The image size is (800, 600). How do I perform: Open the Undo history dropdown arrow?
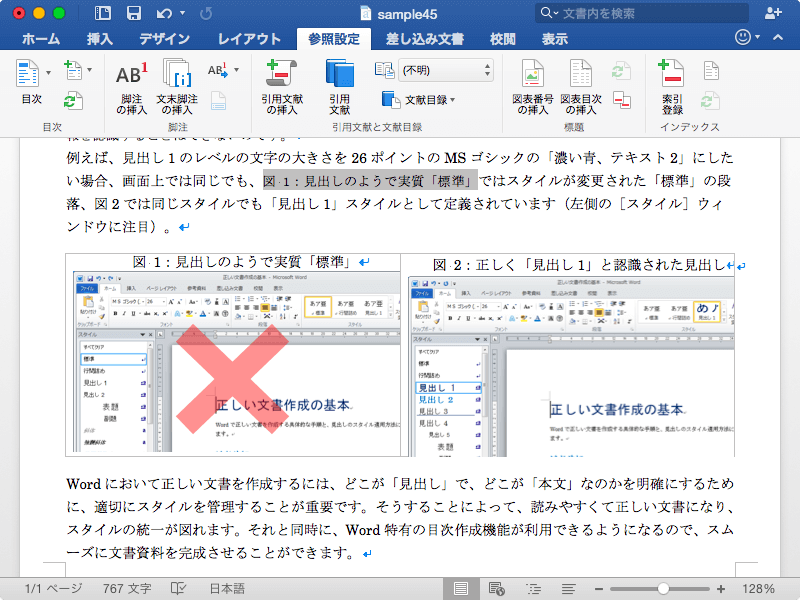click(183, 13)
